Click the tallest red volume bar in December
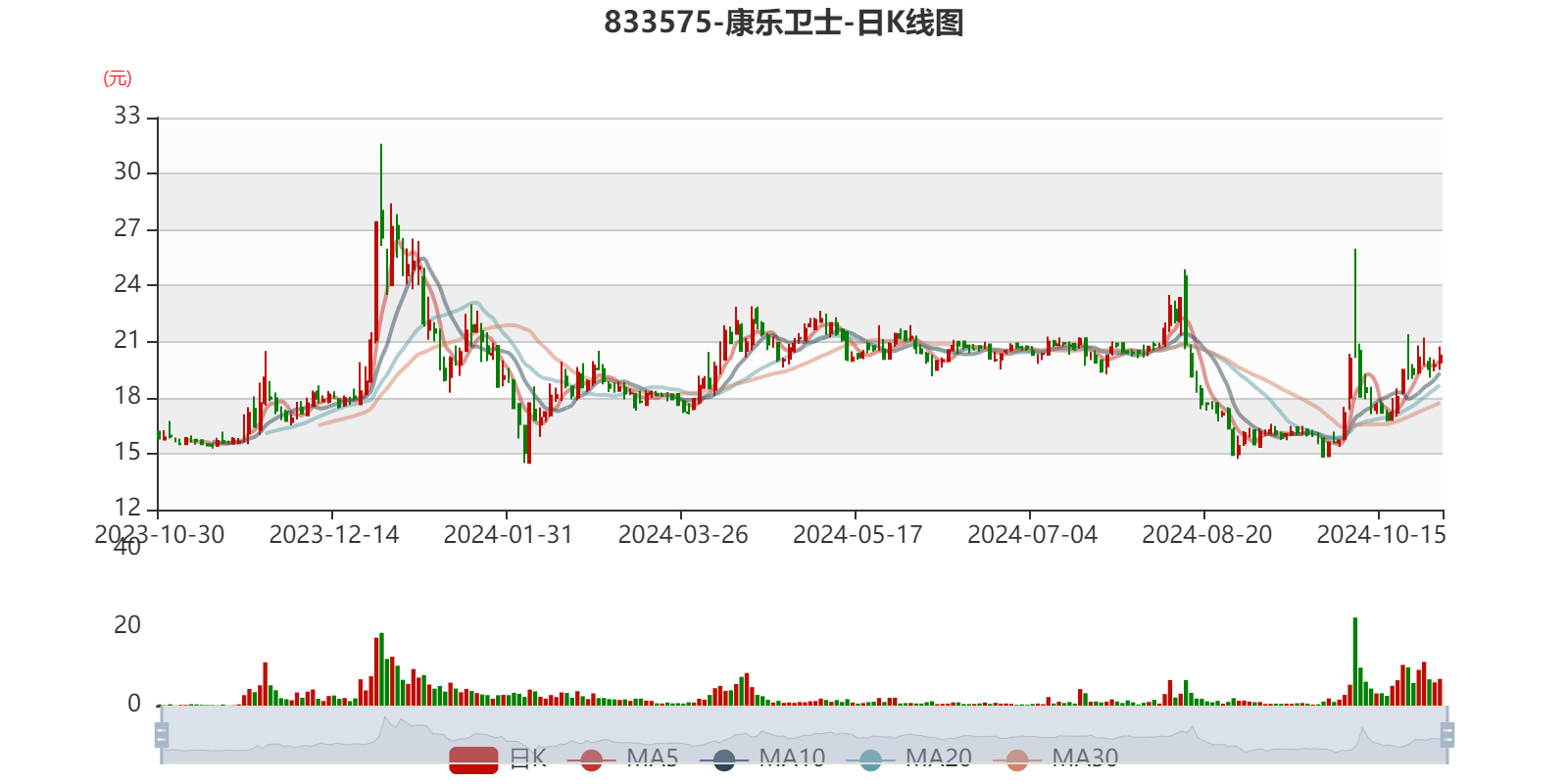Image resolution: width=1568 pixels, height=784 pixels. [376, 672]
